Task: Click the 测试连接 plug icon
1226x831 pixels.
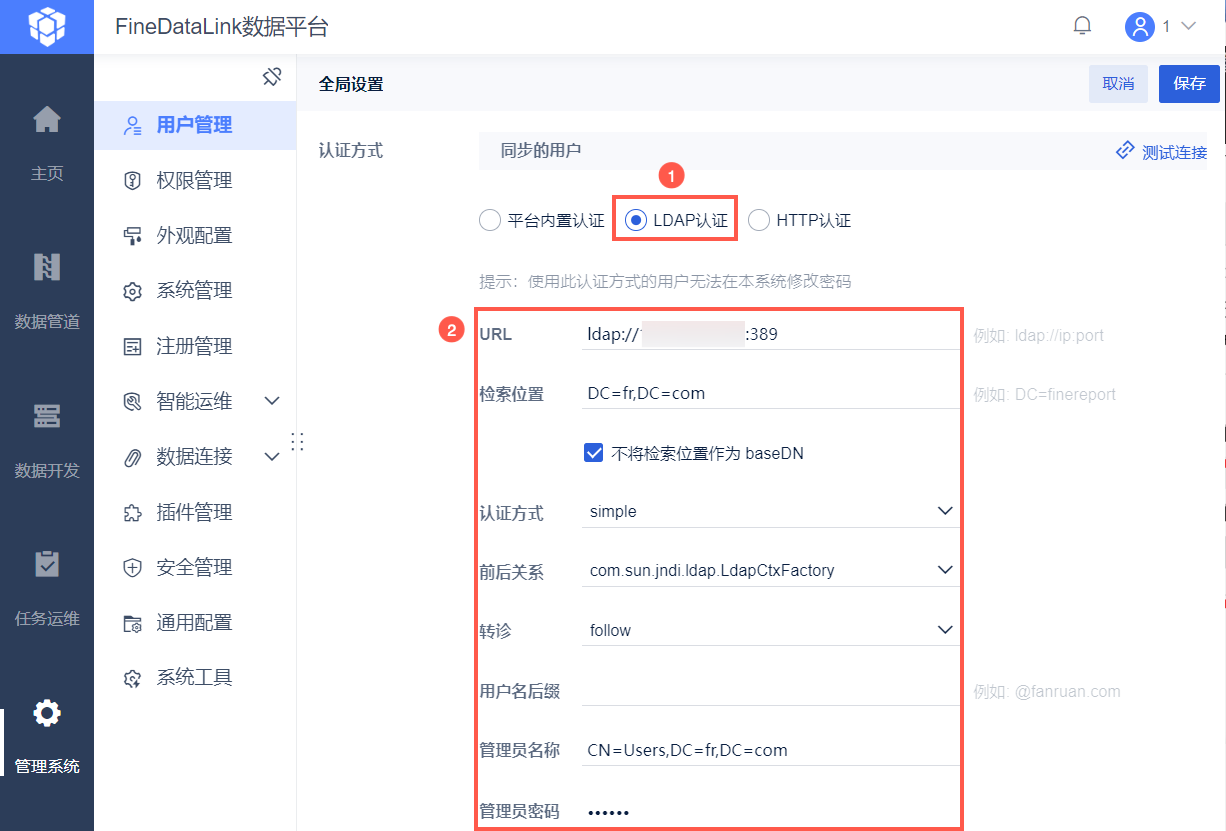Action: coord(1125,151)
